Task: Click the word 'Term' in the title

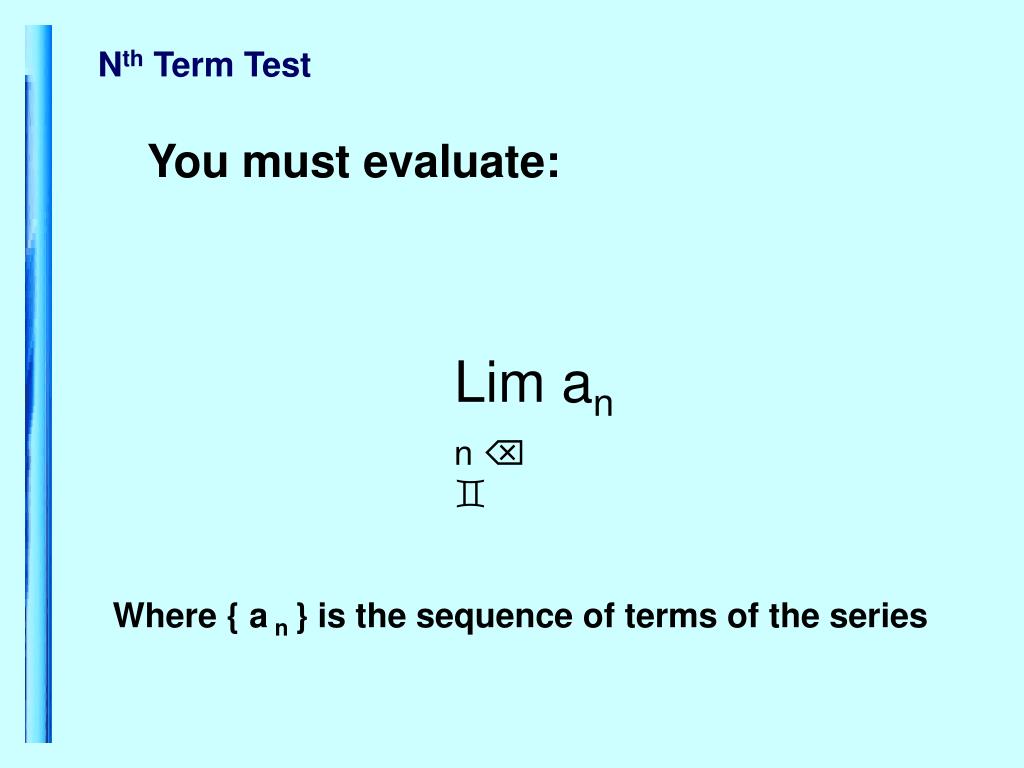Action: [194, 66]
